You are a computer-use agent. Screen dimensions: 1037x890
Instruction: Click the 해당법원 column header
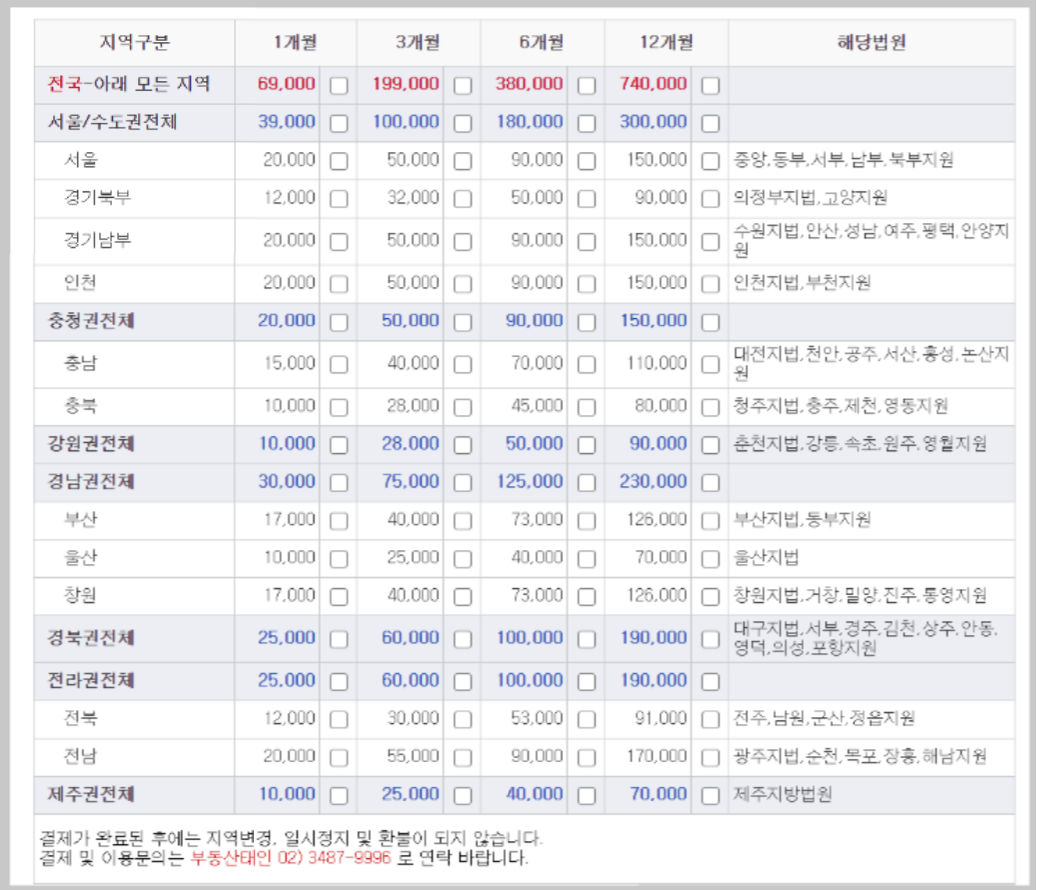[x=872, y=42]
